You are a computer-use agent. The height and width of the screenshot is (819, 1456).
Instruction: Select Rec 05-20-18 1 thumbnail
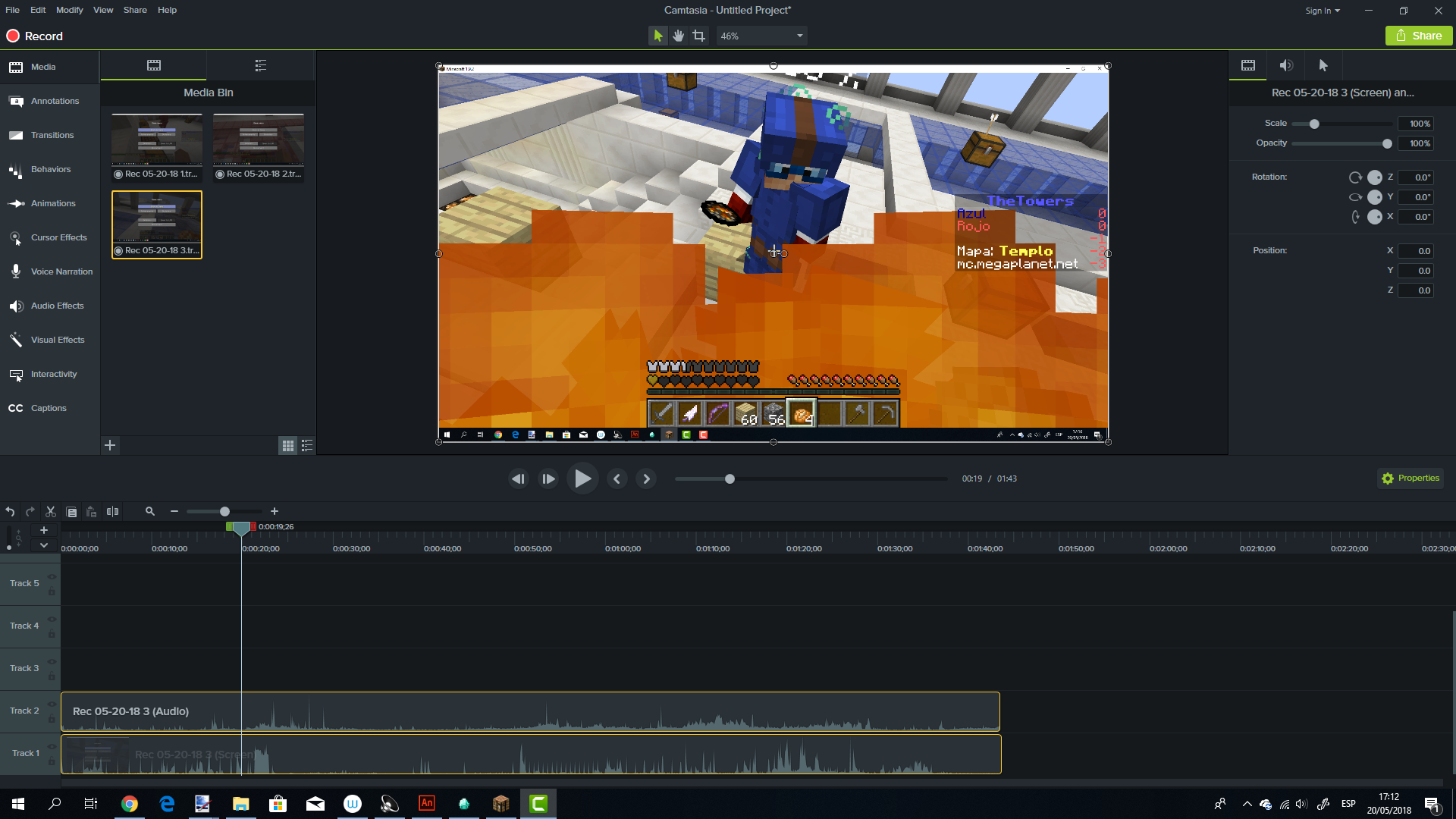click(x=157, y=148)
